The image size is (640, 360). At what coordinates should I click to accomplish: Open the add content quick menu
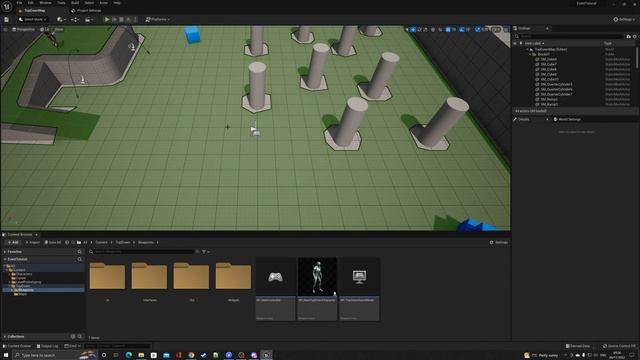[x=61, y=19]
